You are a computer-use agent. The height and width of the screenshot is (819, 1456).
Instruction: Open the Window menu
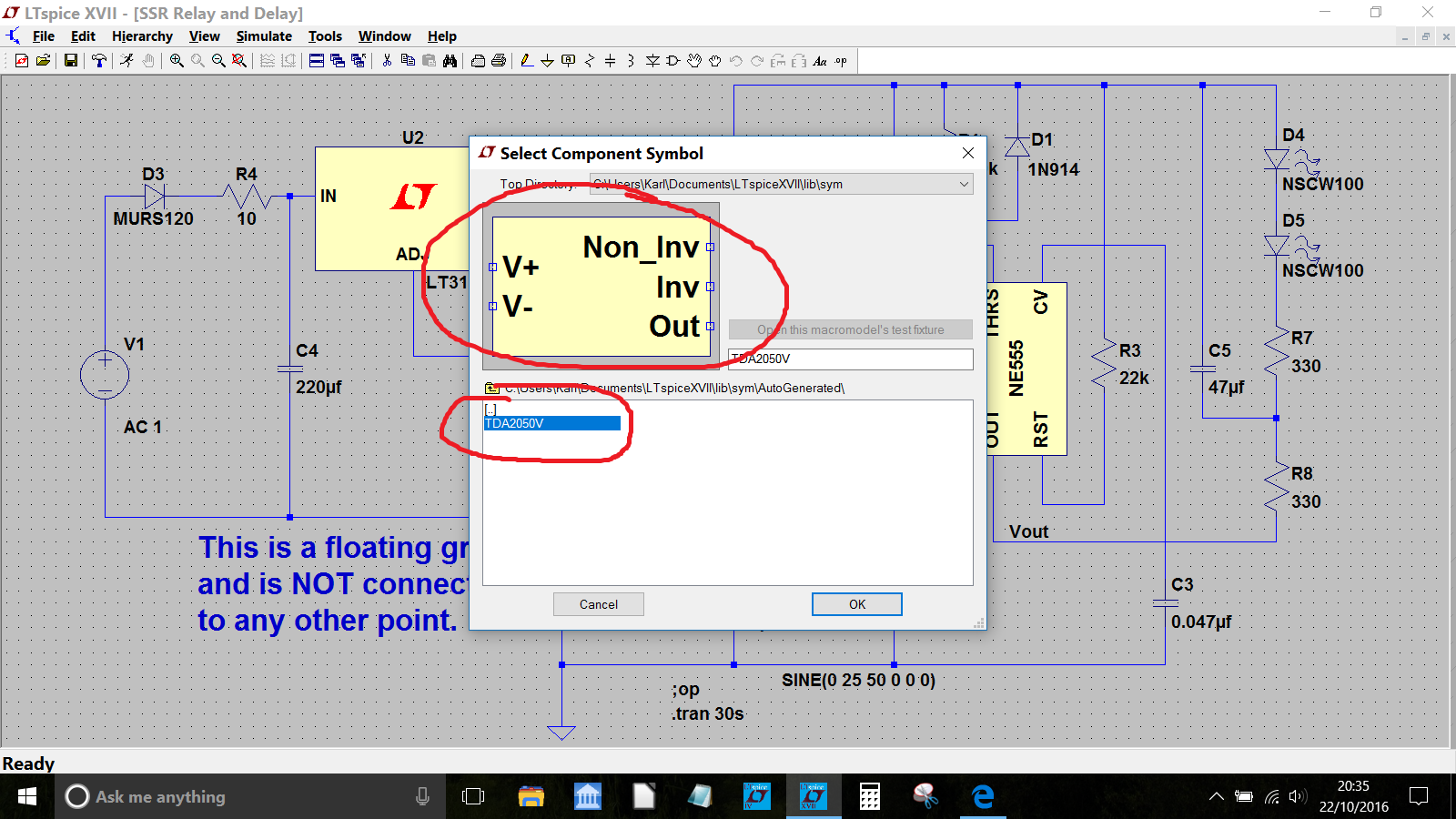384,36
